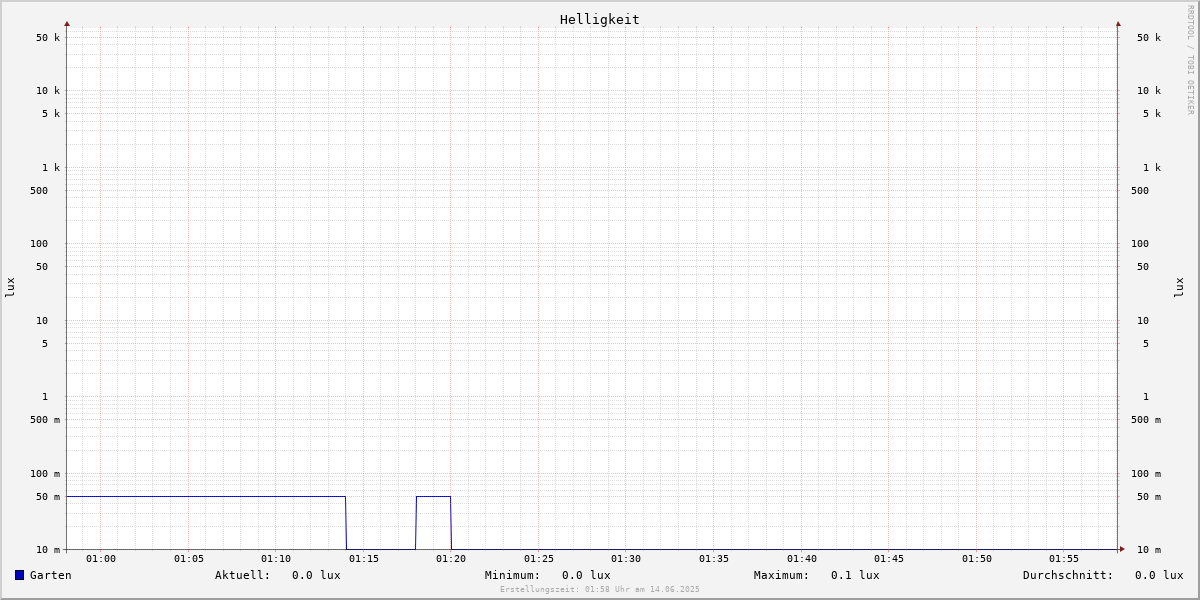Click the 01:10 time axis label
1200x600 pixels.
click(276, 559)
